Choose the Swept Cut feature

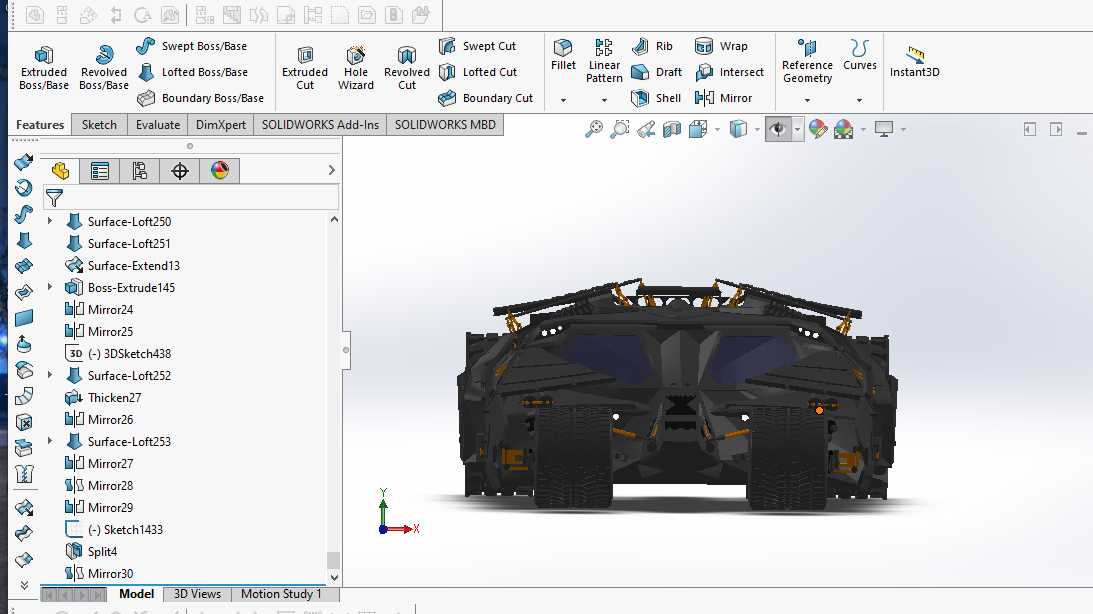pos(477,46)
